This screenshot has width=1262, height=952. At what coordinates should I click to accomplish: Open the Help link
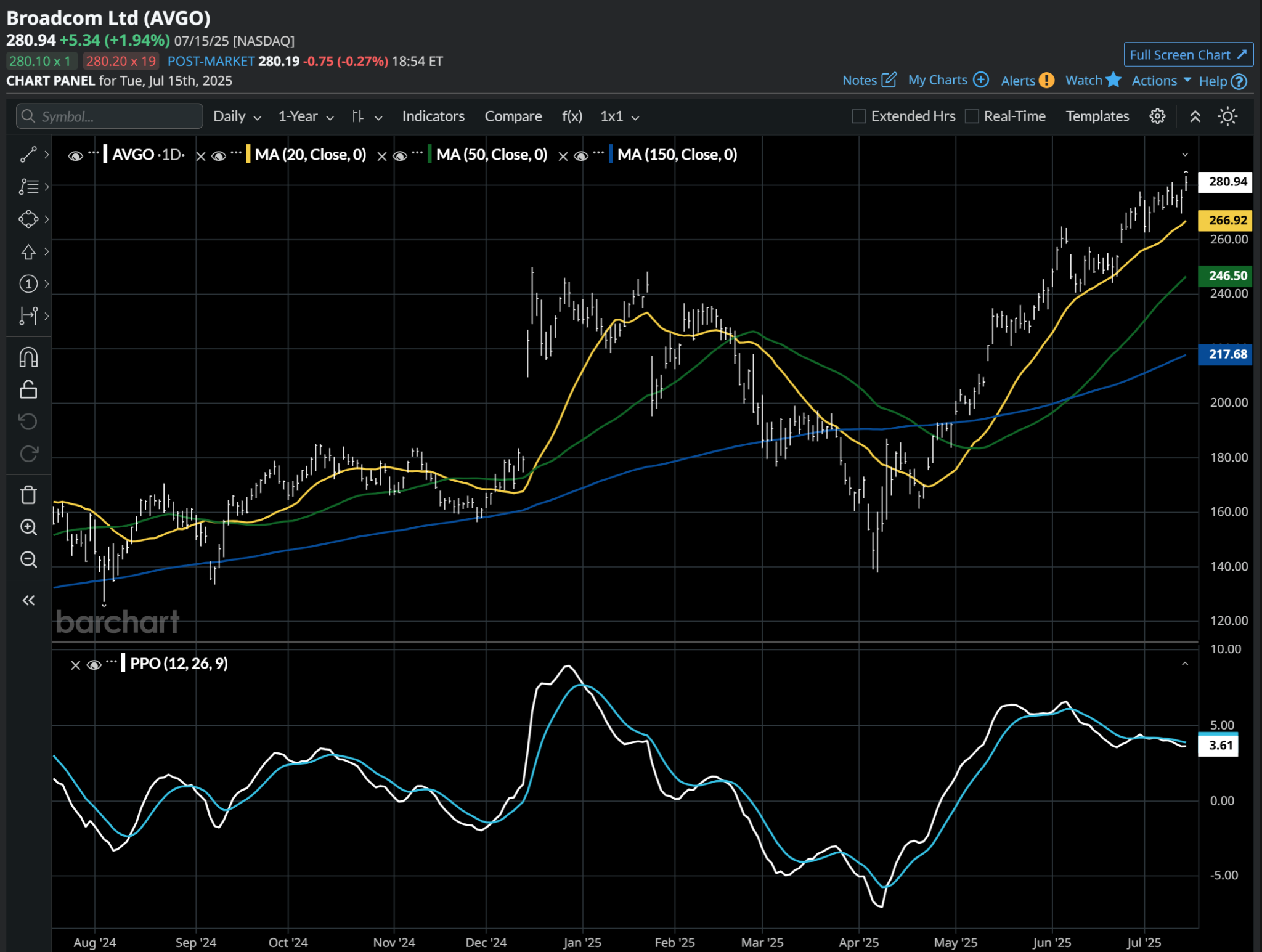[1213, 81]
